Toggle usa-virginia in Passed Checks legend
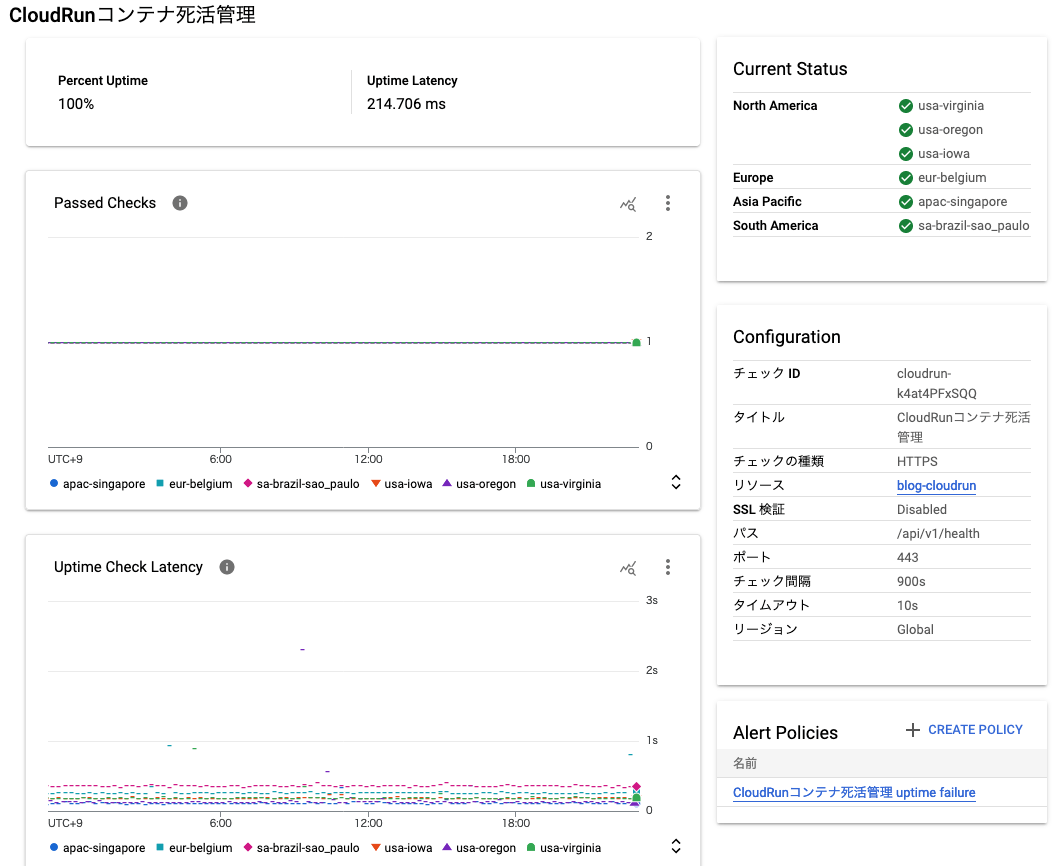 point(564,484)
